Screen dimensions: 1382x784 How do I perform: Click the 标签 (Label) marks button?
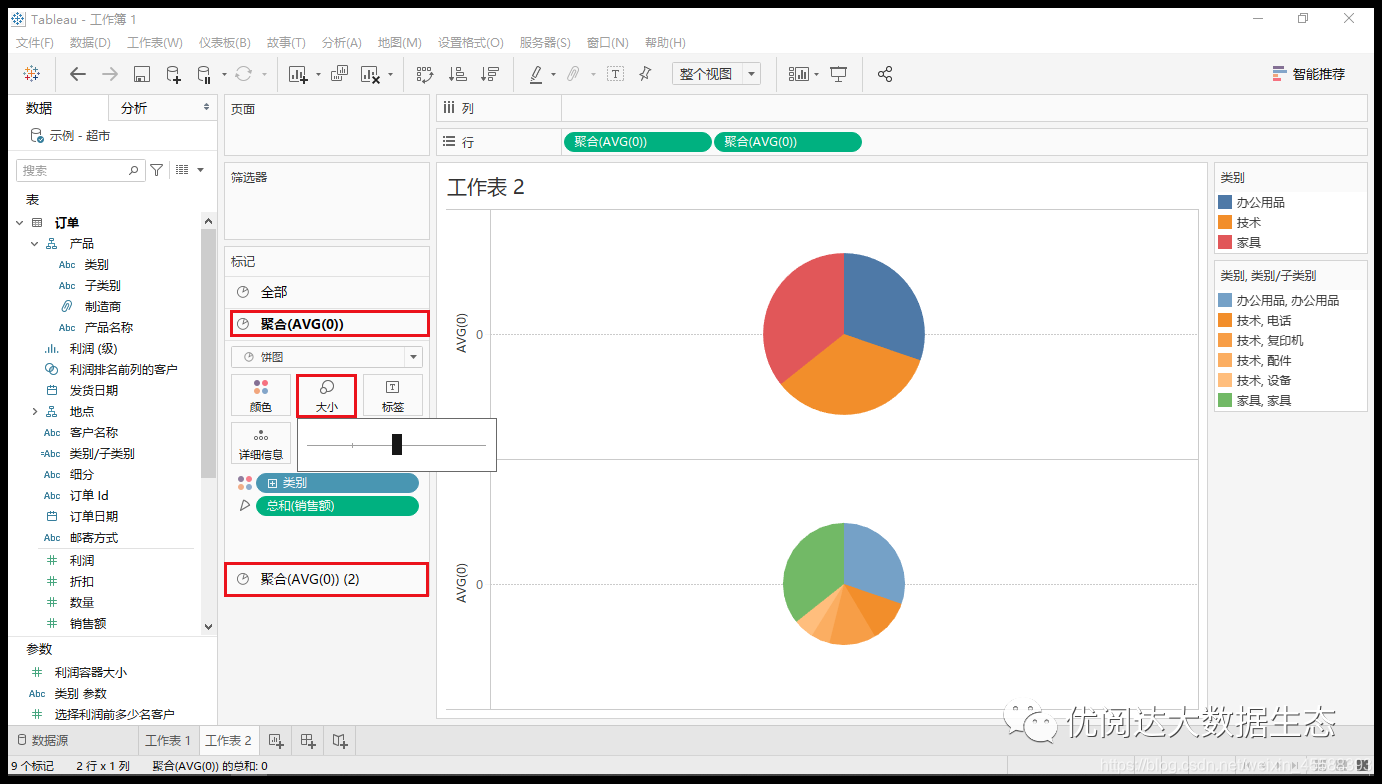[393, 395]
